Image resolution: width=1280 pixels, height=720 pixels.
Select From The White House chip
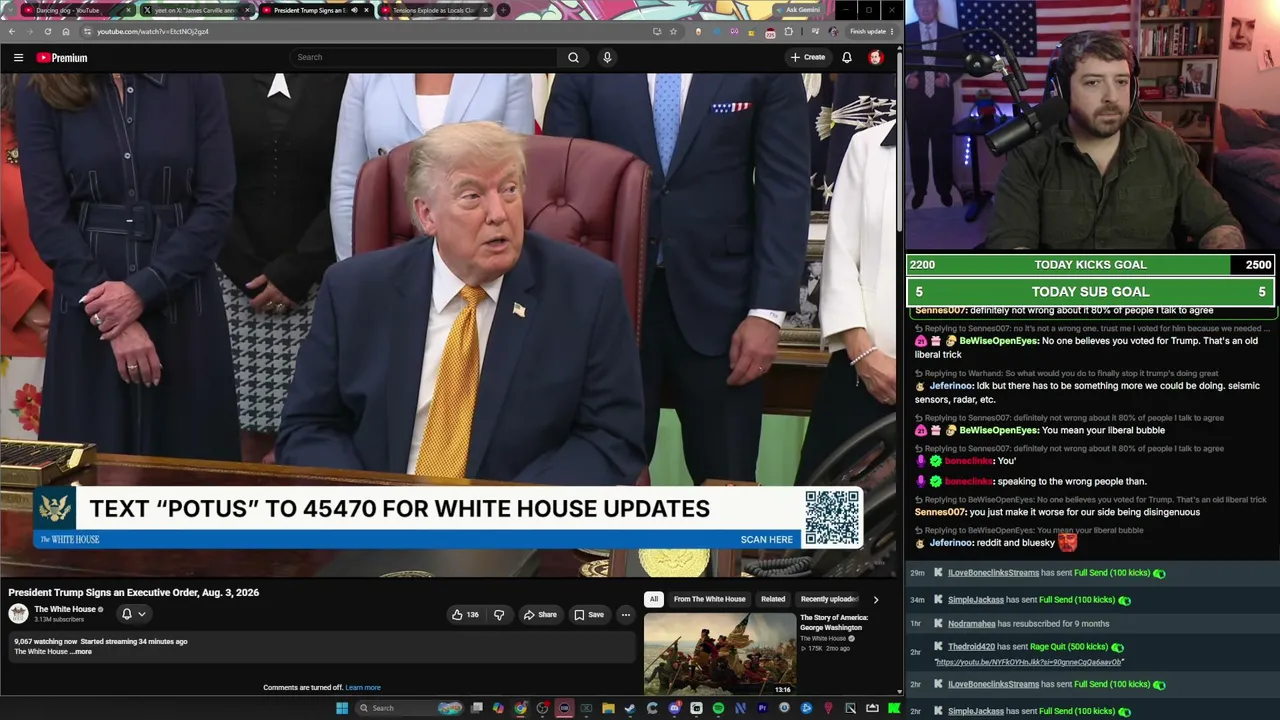click(709, 599)
